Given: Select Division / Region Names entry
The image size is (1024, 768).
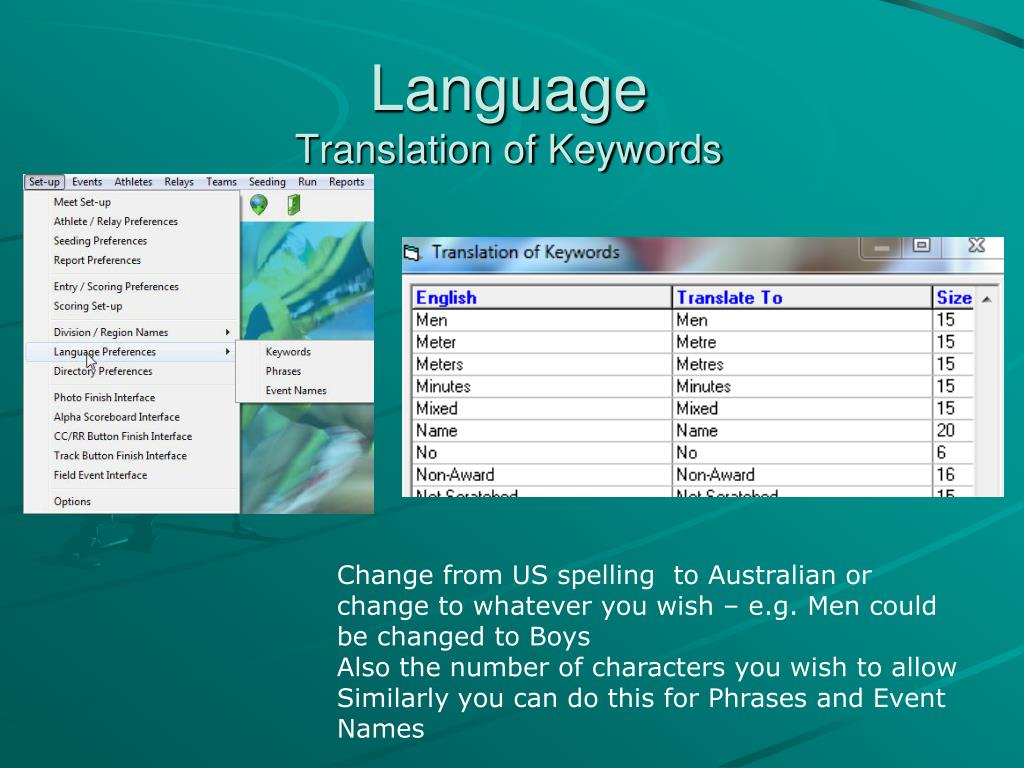Looking at the screenshot, I should click(x=133, y=332).
